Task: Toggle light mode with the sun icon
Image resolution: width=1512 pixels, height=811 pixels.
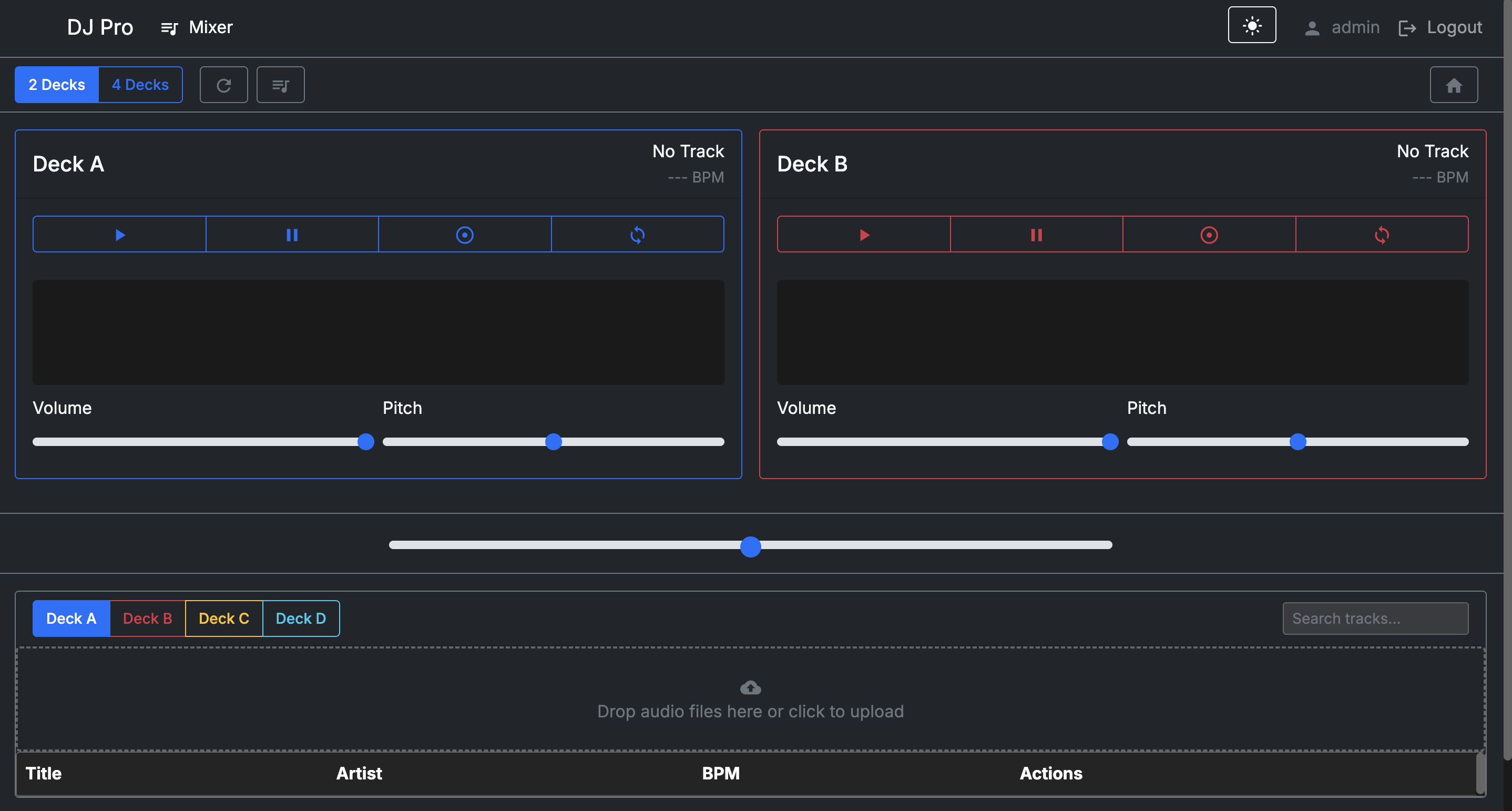Action: coord(1251,25)
